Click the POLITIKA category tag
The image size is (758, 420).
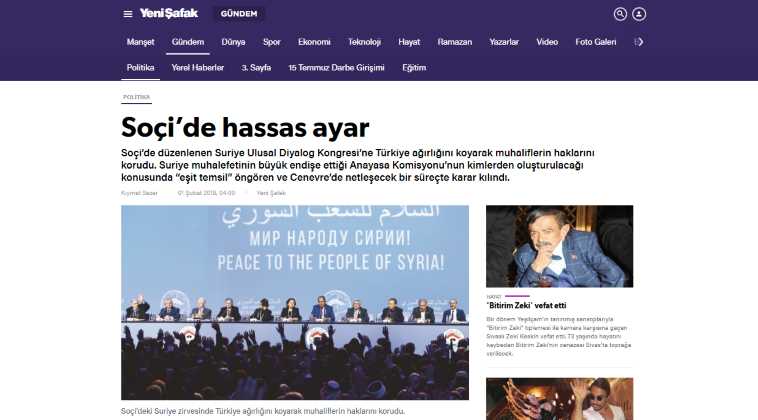click(x=136, y=97)
